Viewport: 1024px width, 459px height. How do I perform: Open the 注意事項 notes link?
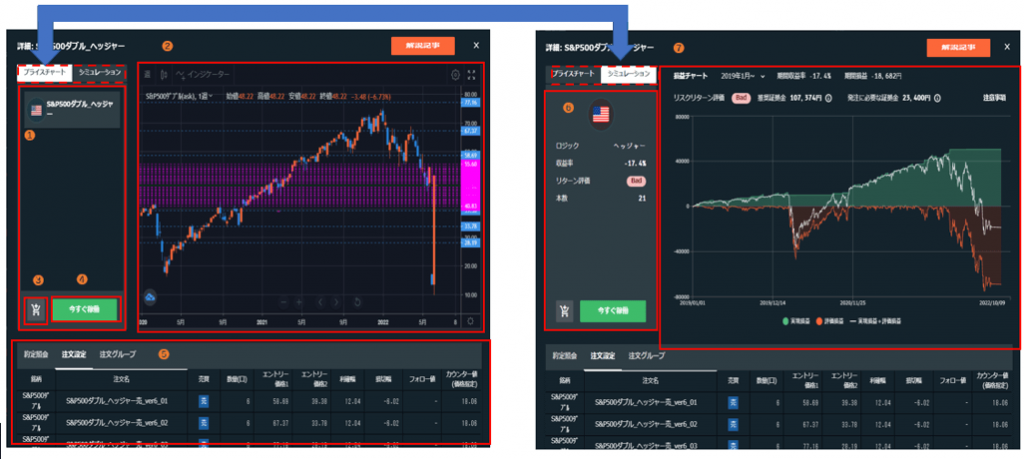(x=994, y=98)
